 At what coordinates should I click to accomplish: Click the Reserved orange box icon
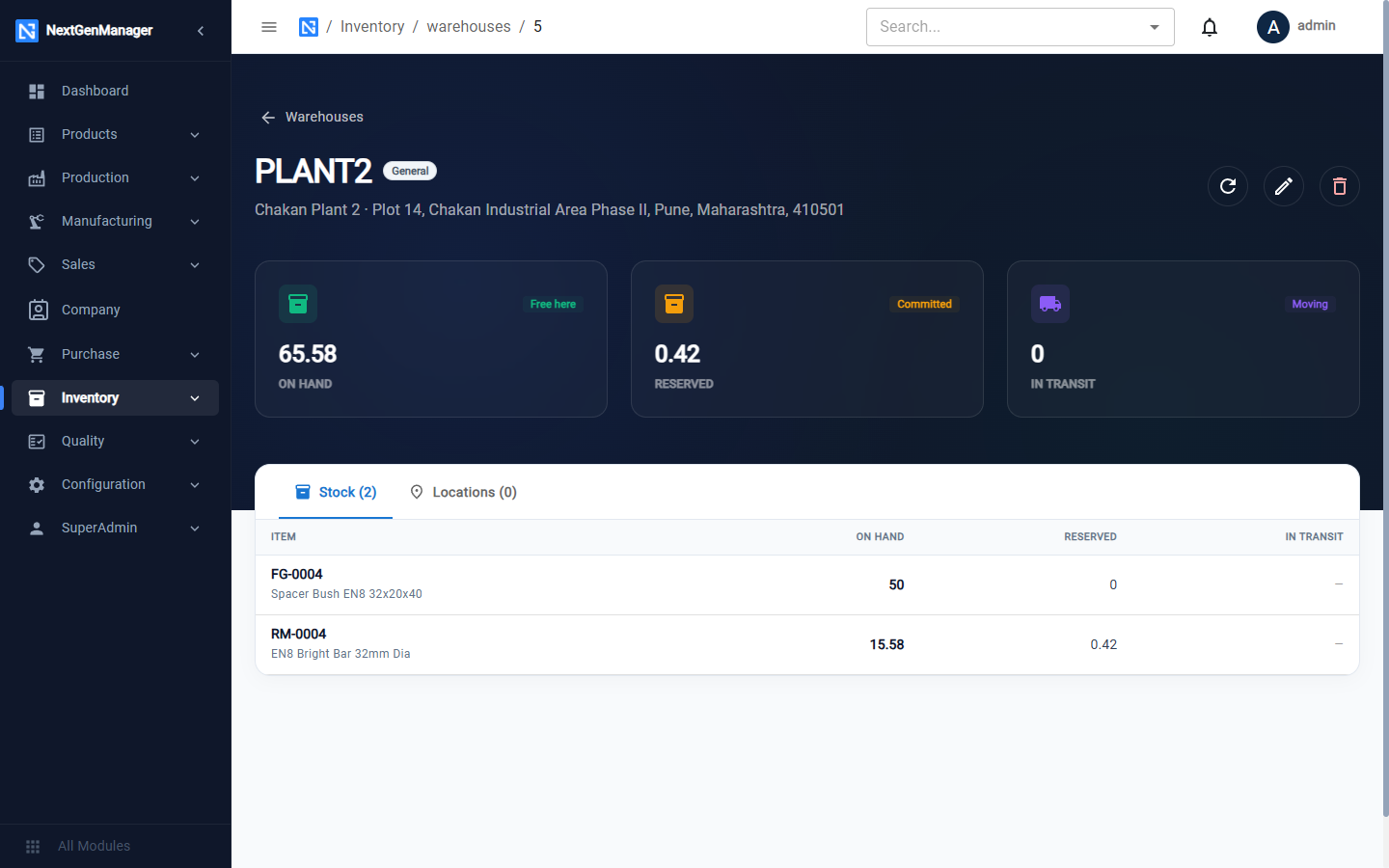point(674,304)
